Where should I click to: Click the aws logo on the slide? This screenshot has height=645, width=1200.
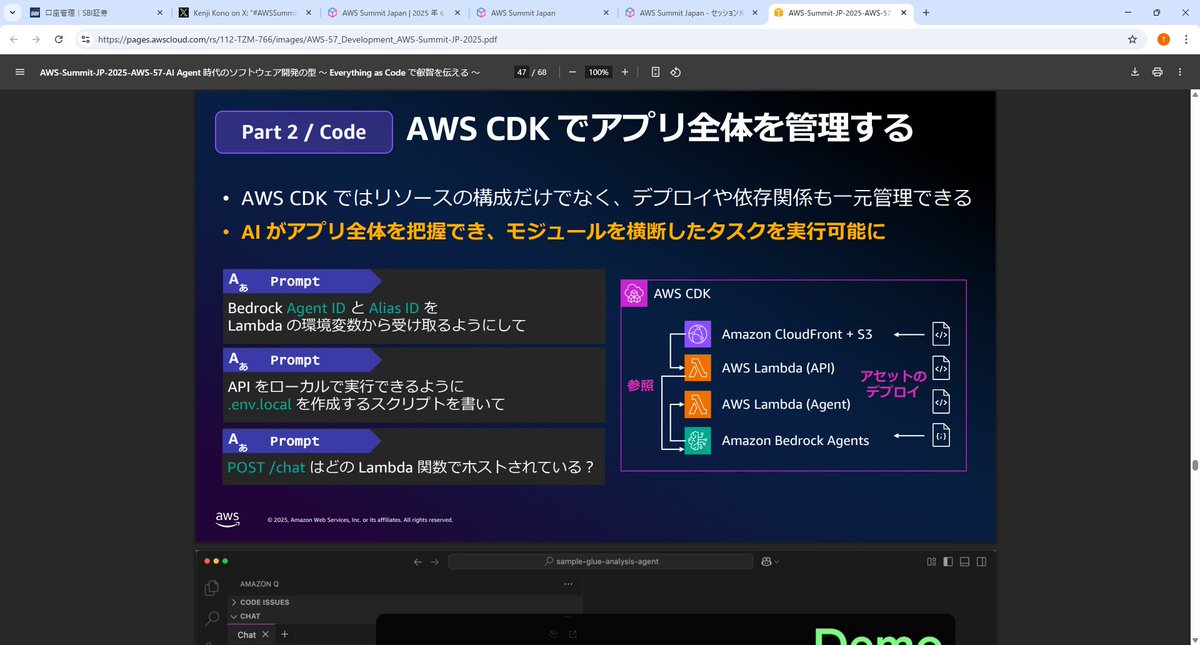coord(227,518)
